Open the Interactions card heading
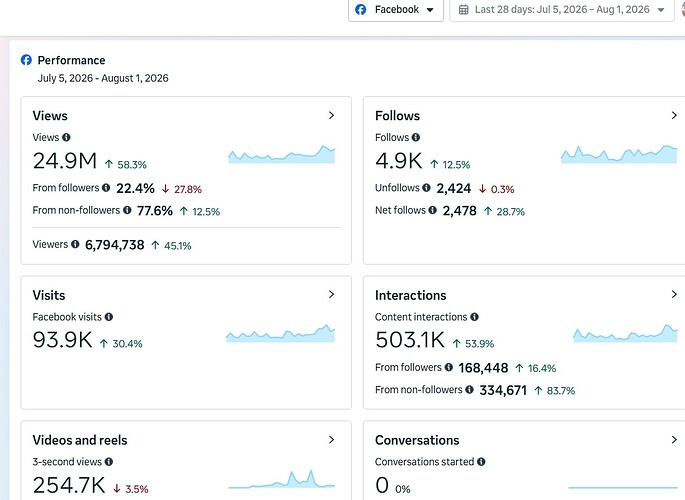685x500 pixels. click(411, 295)
